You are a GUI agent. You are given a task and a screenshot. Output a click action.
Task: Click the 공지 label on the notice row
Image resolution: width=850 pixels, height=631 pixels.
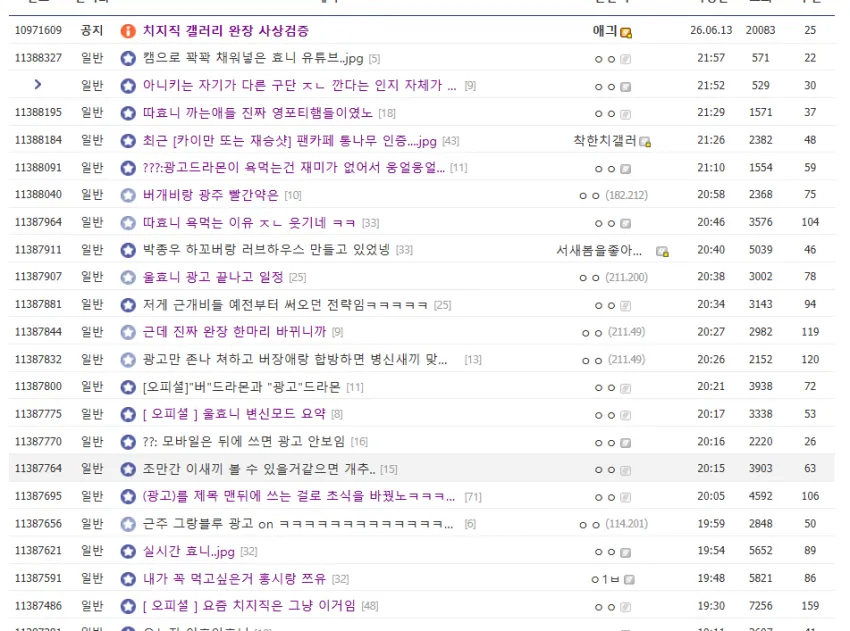92,30
